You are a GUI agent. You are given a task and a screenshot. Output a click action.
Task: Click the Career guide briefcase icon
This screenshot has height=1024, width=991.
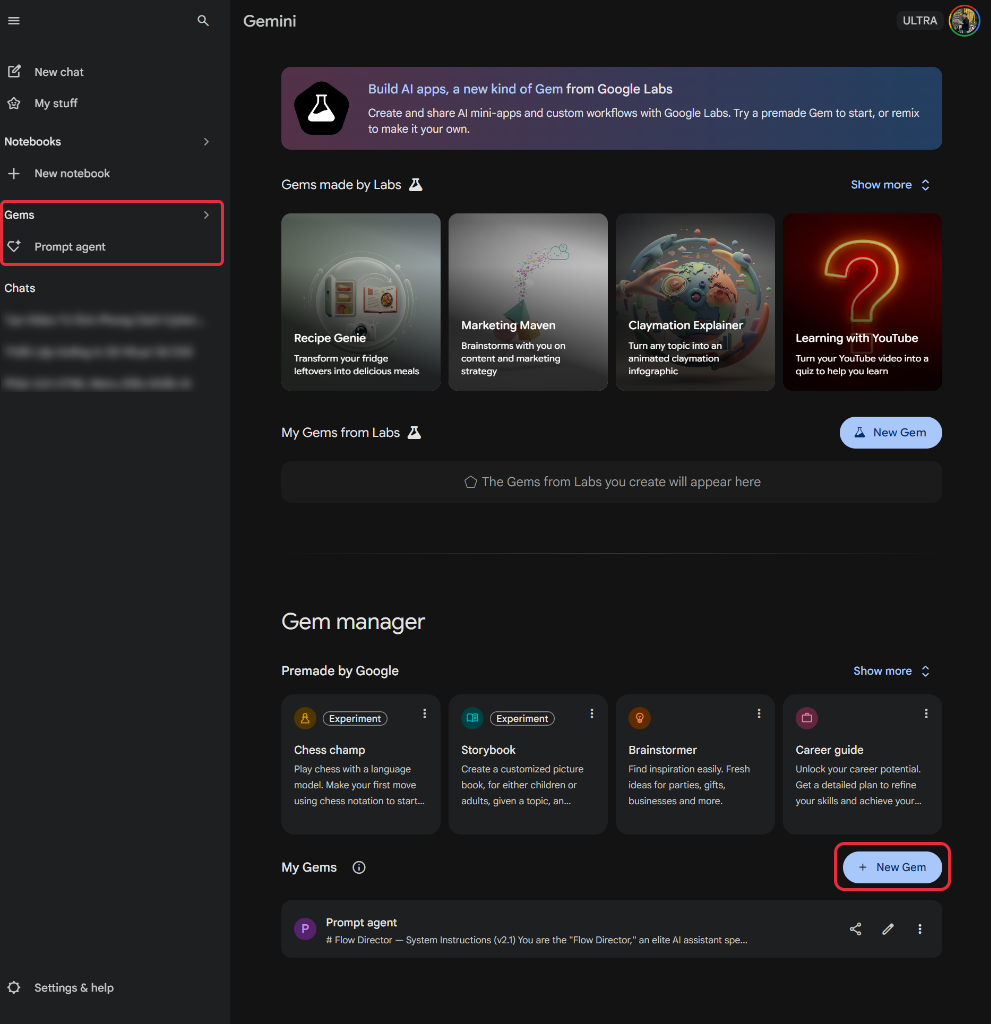click(x=807, y=718)
